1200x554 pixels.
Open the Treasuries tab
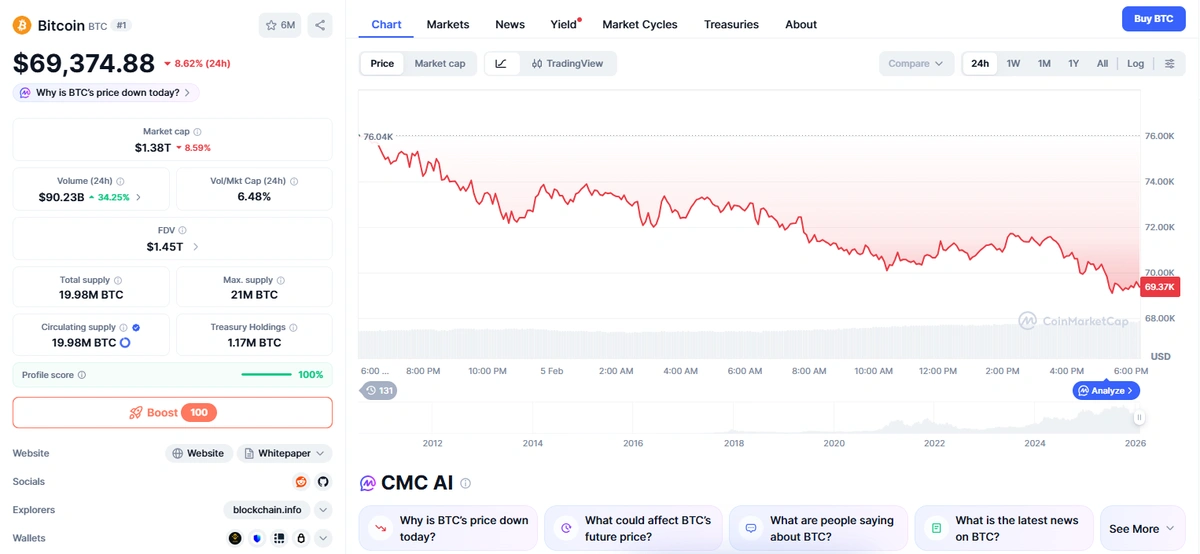731,24
